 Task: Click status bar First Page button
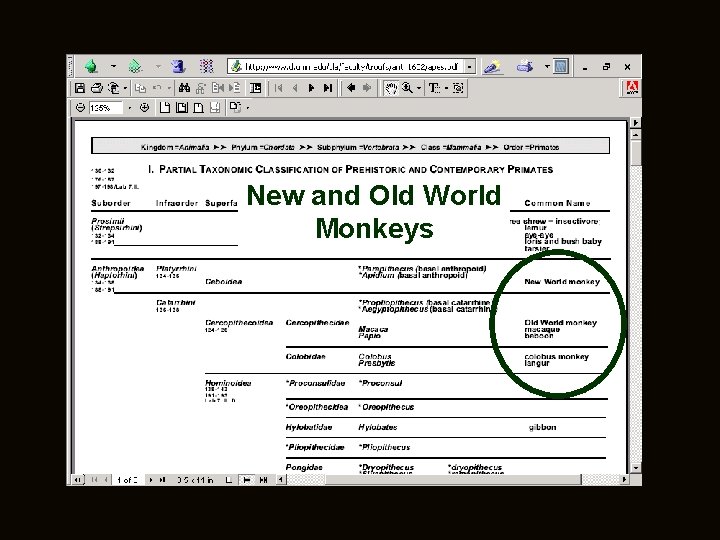[94, 480]
